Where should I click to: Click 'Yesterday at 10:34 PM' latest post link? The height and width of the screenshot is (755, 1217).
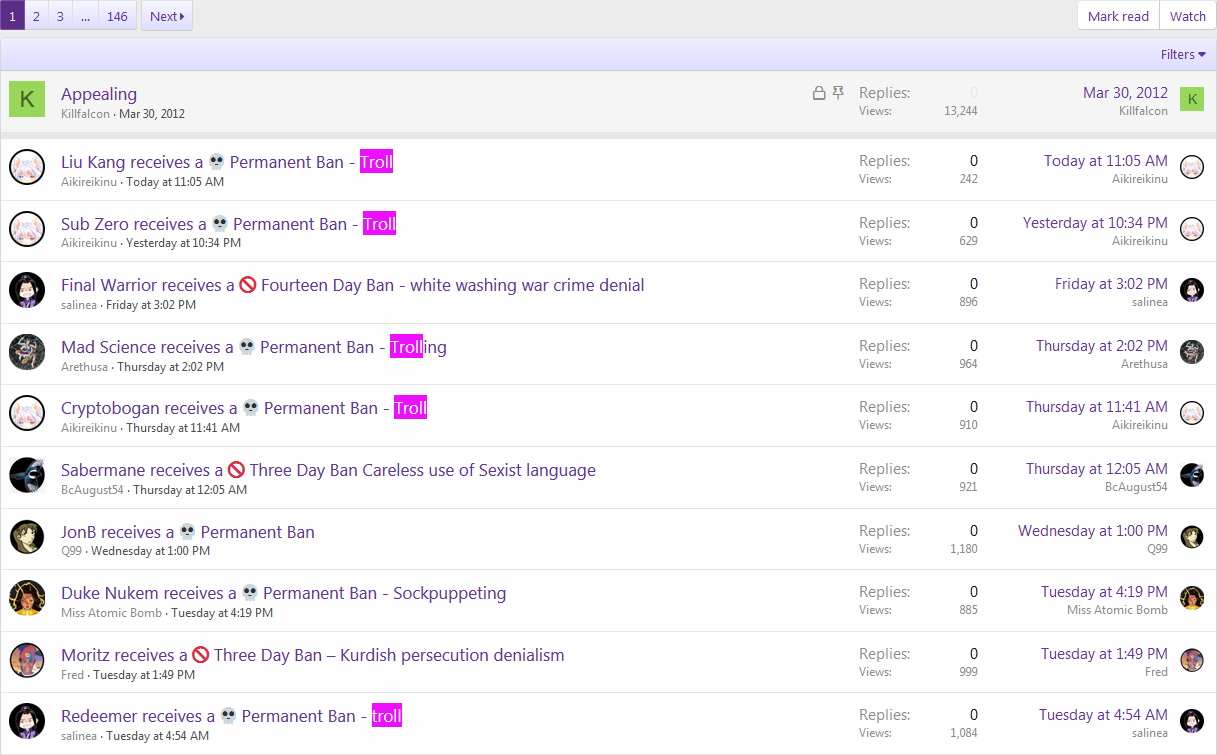pos(1095,222)
